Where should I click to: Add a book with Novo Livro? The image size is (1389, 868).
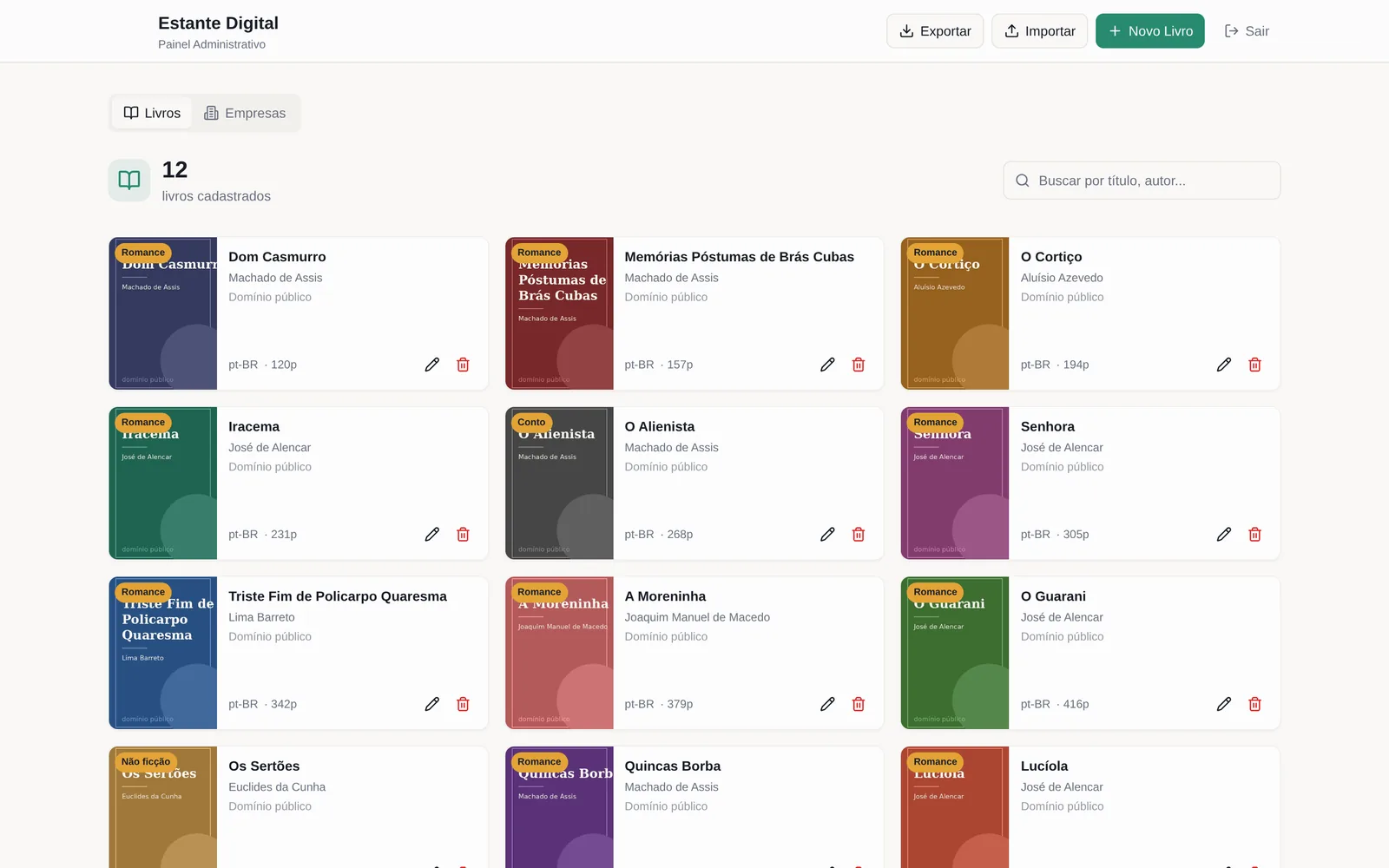pyautogui.click(x=1149, y=31)
